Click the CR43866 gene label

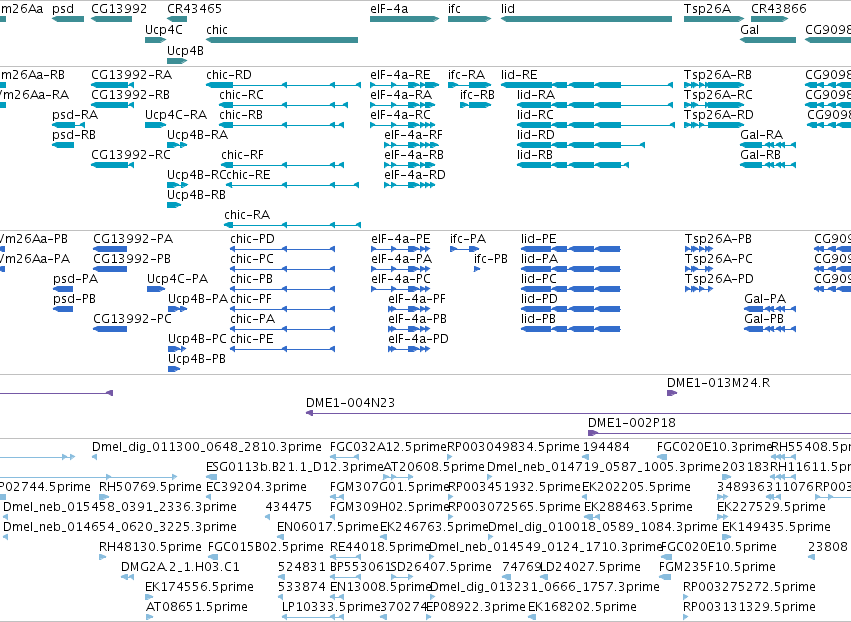tap(778, 9)
